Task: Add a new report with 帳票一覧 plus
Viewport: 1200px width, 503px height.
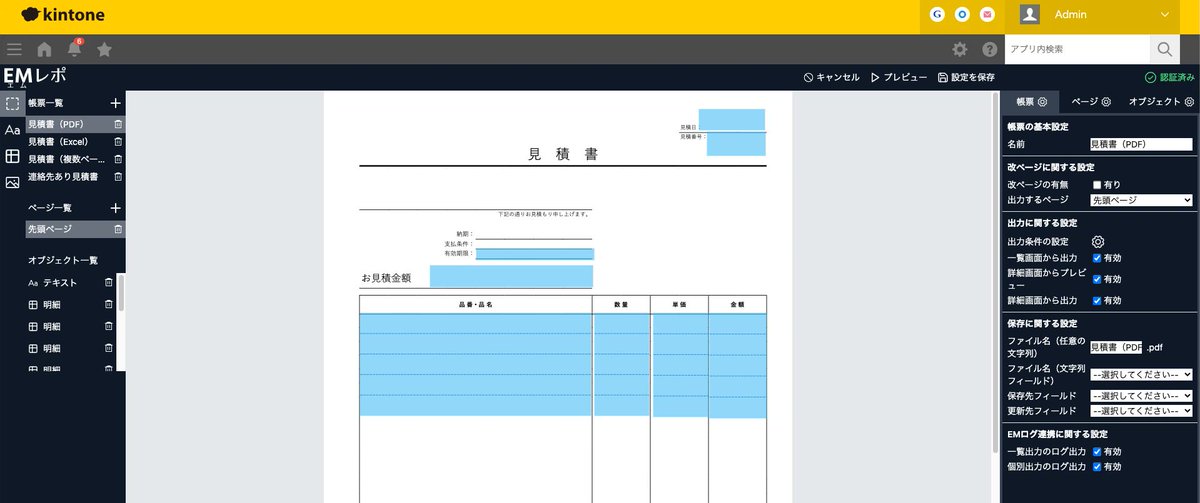Action: (116, 103)
